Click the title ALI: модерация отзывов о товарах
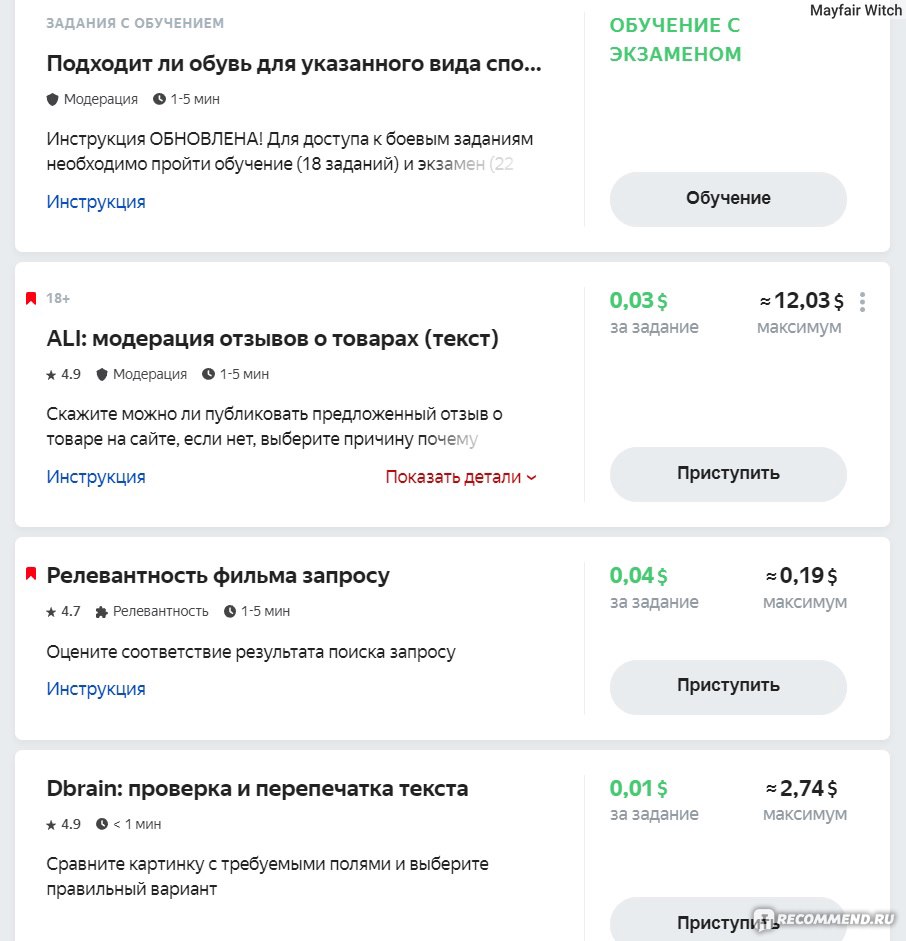Screen dimensions: 906x941 coord(272,338)
